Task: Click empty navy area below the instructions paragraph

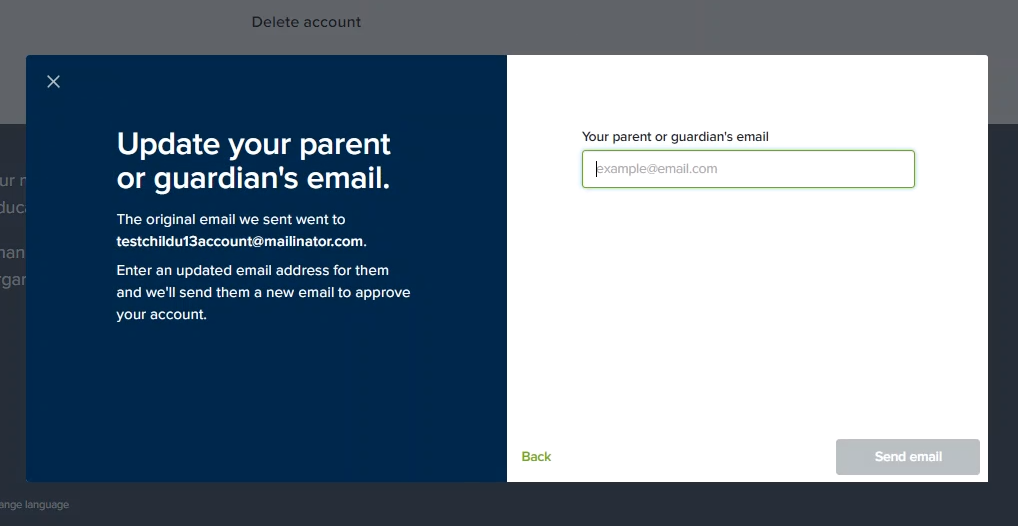Action: tap(266, 400)
